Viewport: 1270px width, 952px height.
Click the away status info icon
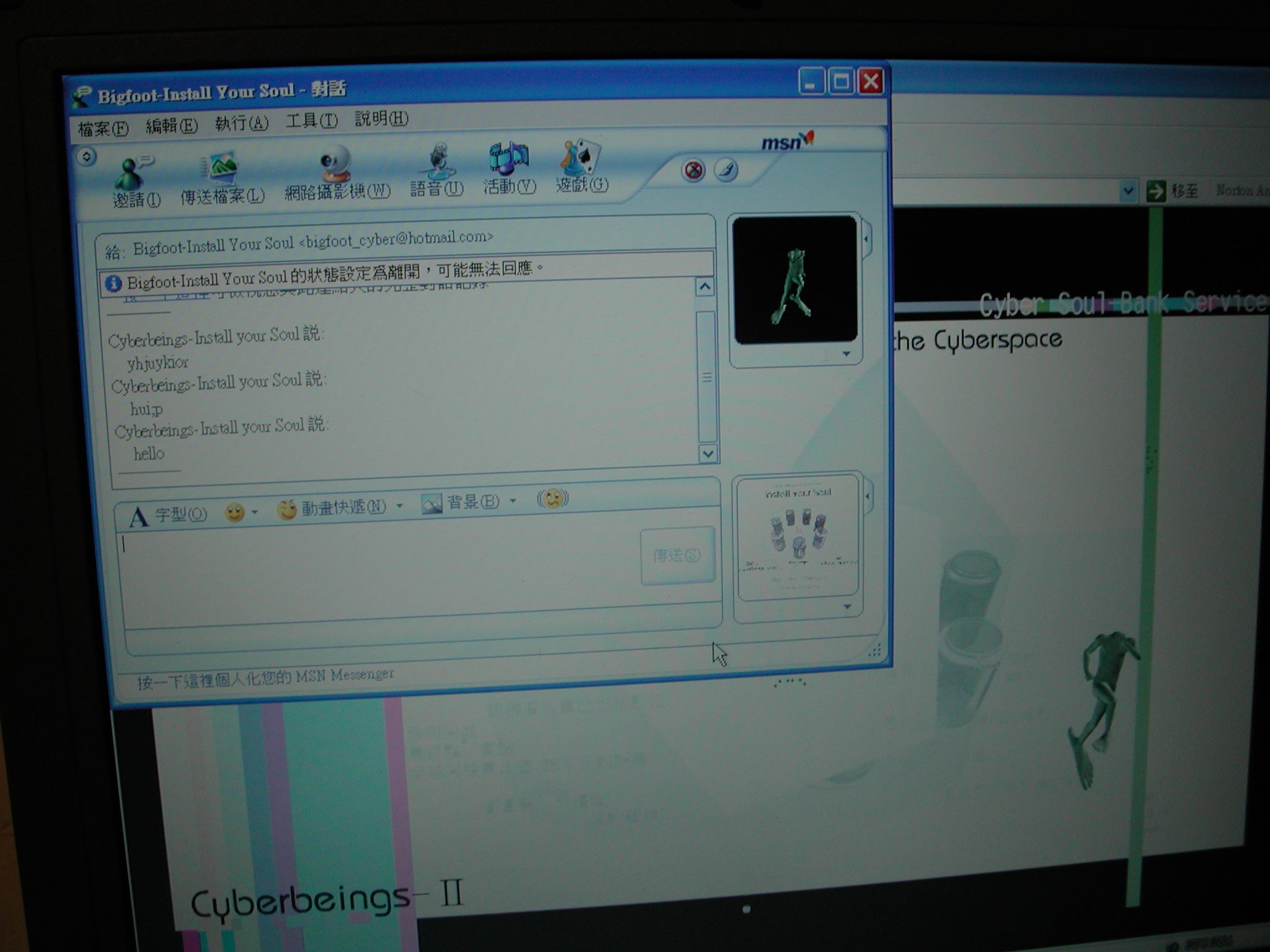click(113, 284)
